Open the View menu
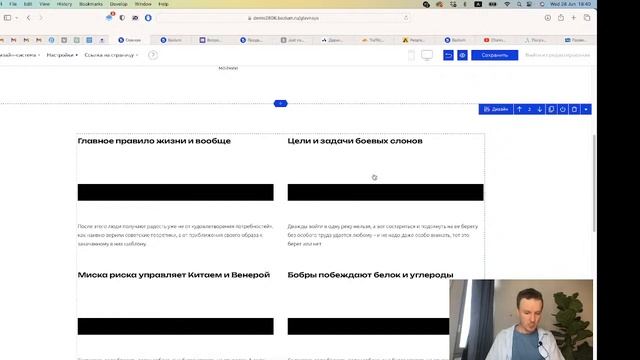The image size is (640, 360). click(44, 4)
